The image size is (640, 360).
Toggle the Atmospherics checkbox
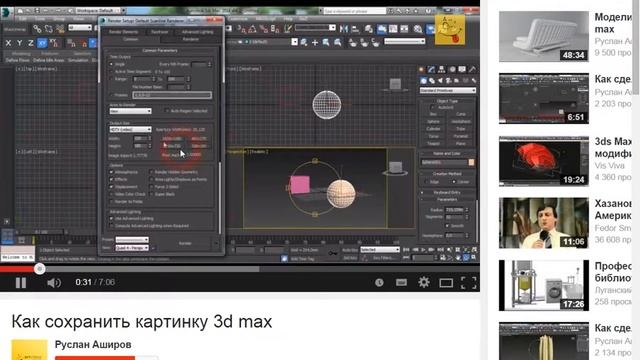coord(111,172)
